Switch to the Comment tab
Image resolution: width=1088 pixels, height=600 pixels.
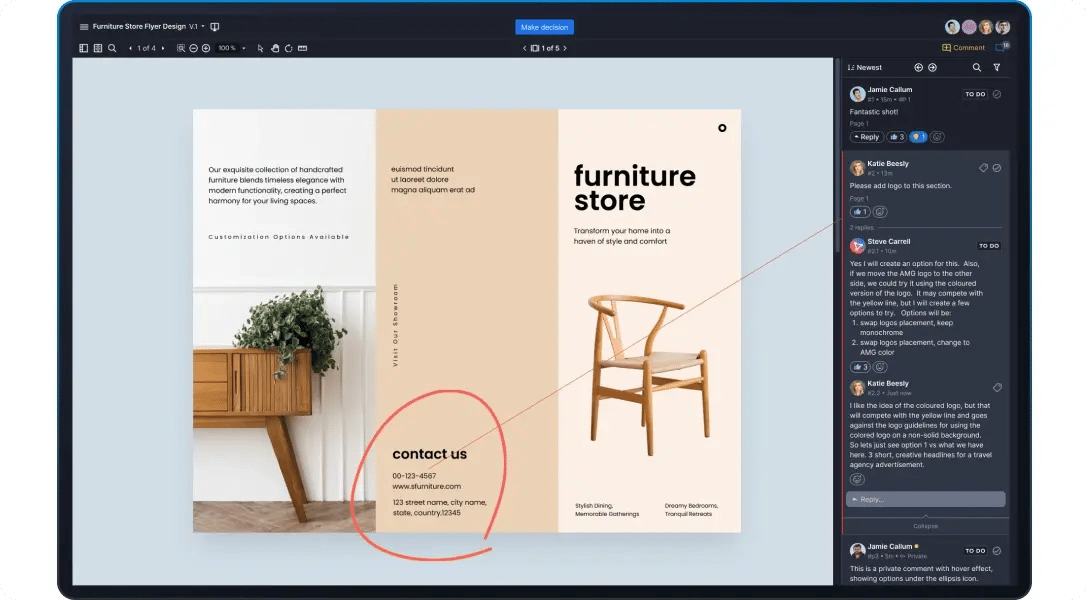[963, 48]
